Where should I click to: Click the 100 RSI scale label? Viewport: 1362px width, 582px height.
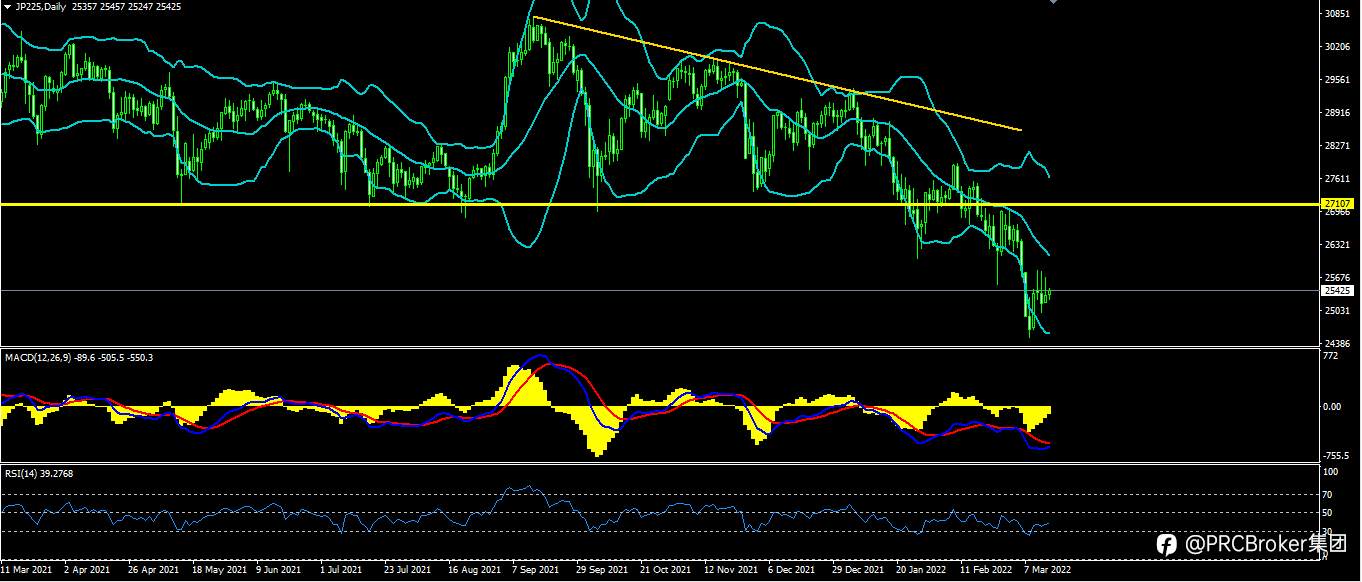coord(1331,470)
